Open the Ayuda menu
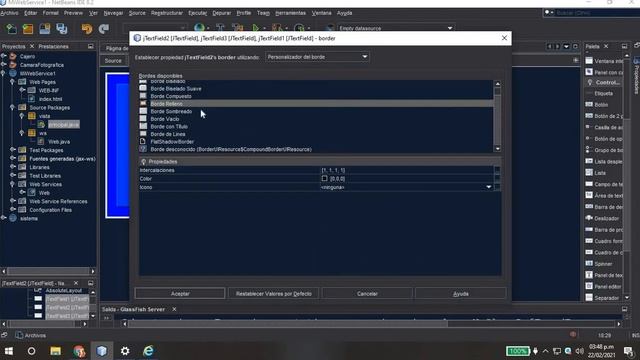Screen dimensions: 640x360 (x=344, y=13)
